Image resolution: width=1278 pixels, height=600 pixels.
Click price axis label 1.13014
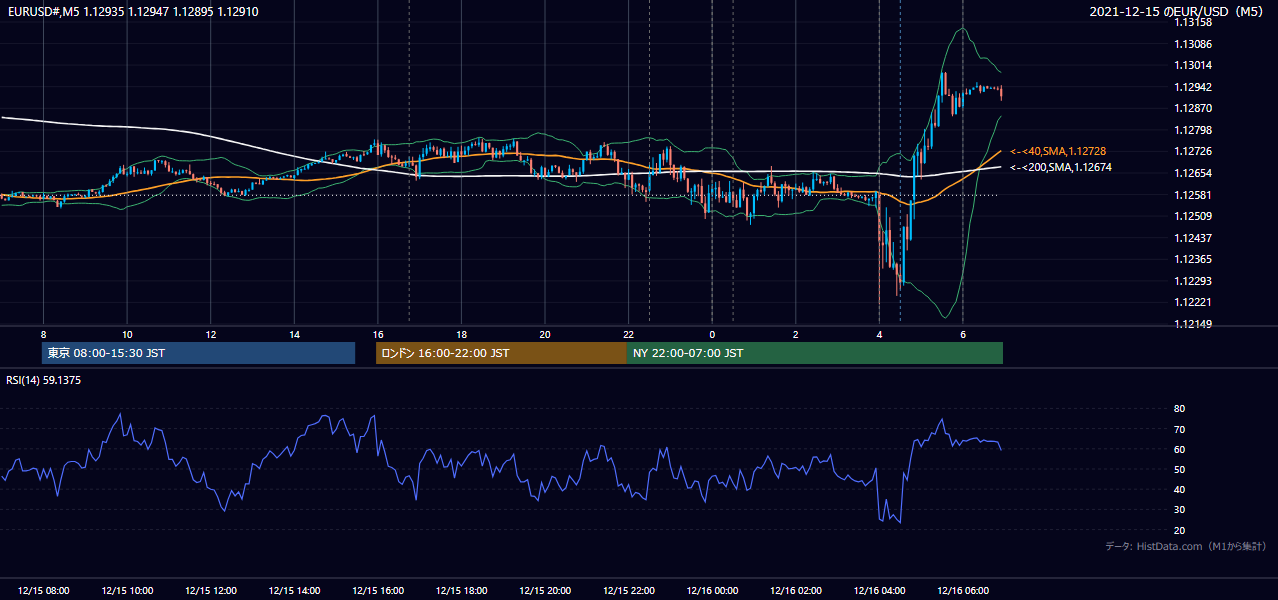click(1193, 65)
